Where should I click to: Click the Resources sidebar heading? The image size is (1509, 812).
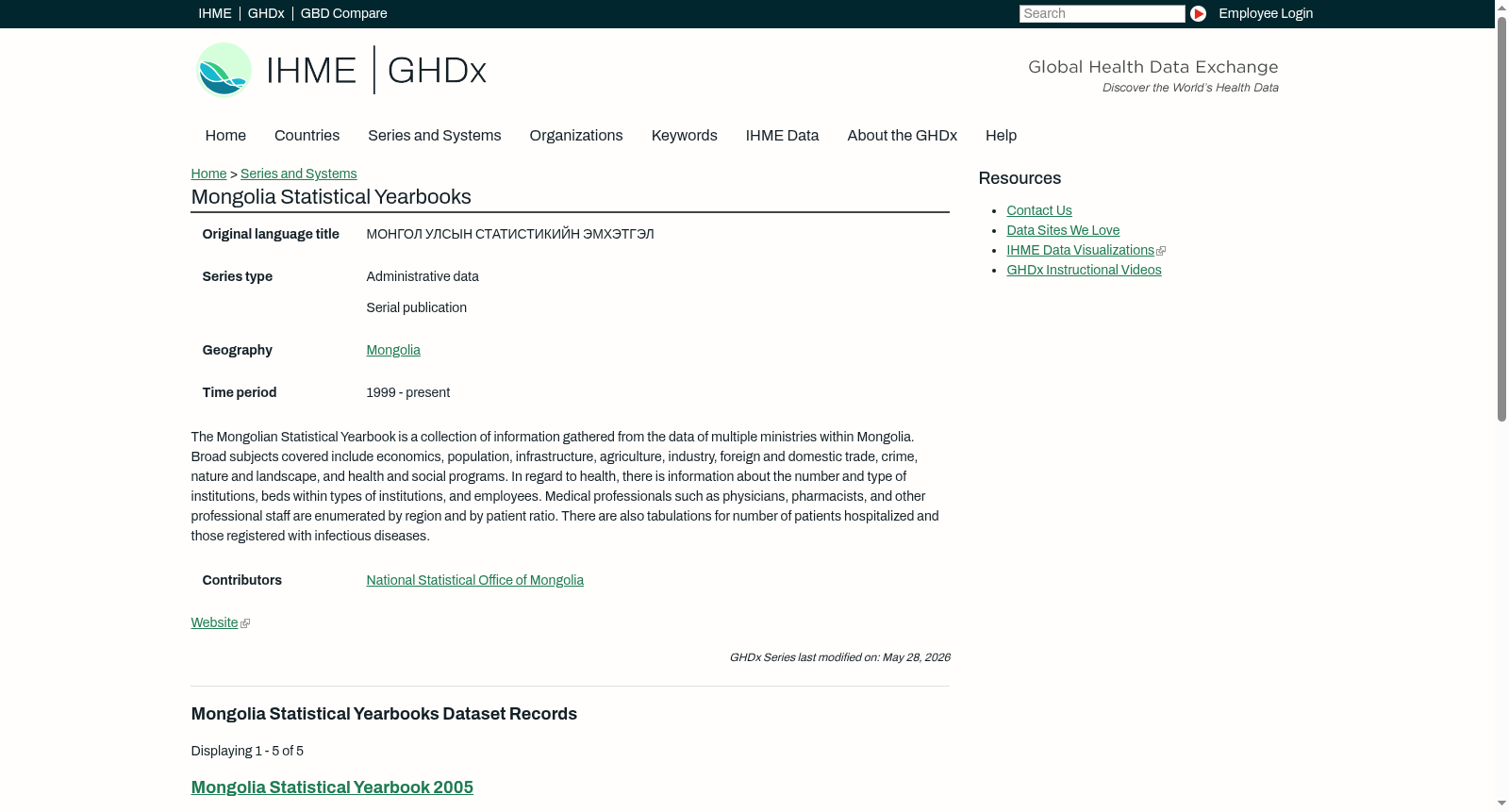coord(1020,178)
